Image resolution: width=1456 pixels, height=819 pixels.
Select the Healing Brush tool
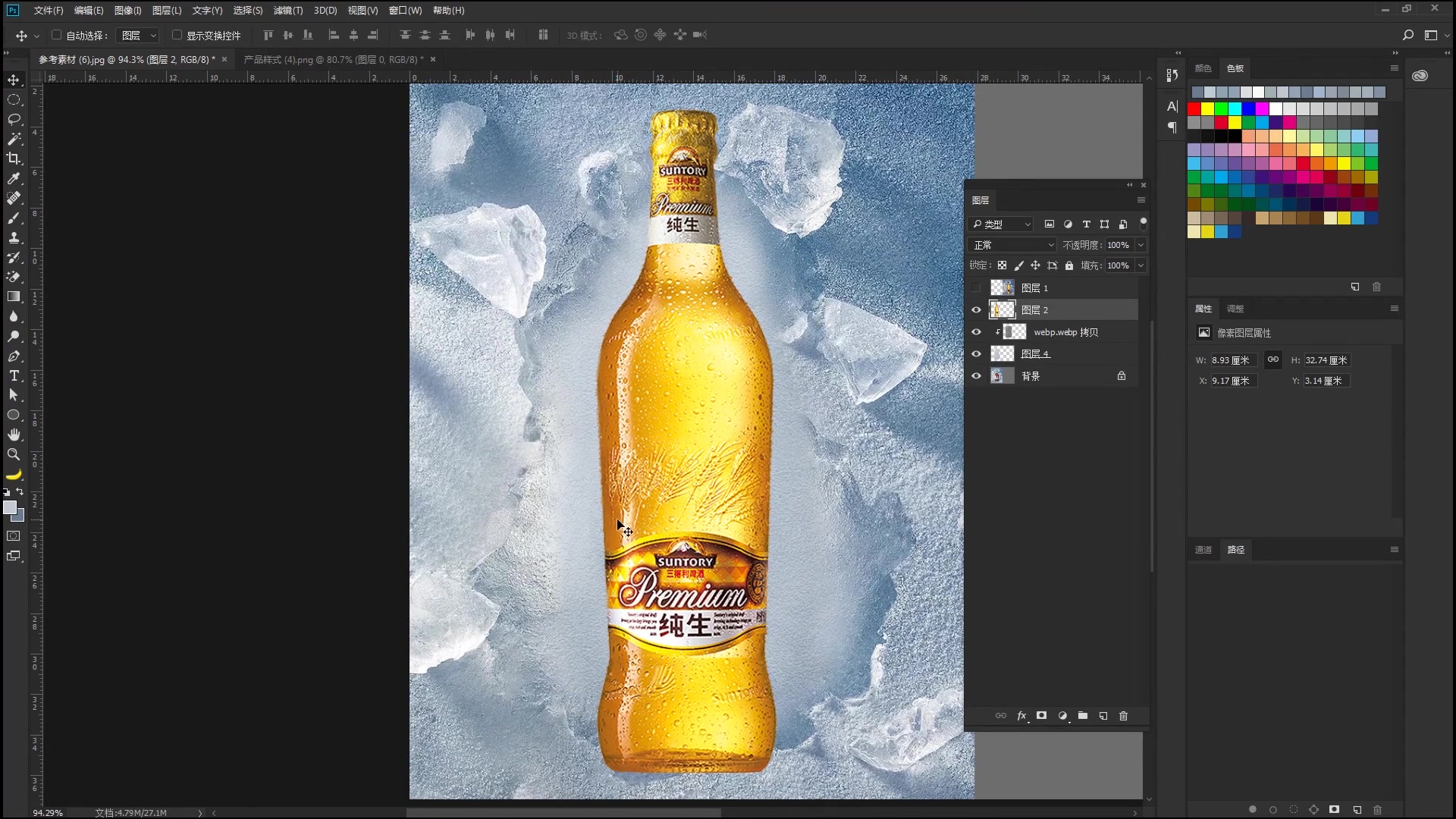pyautogui.click(x=14, y=198)
